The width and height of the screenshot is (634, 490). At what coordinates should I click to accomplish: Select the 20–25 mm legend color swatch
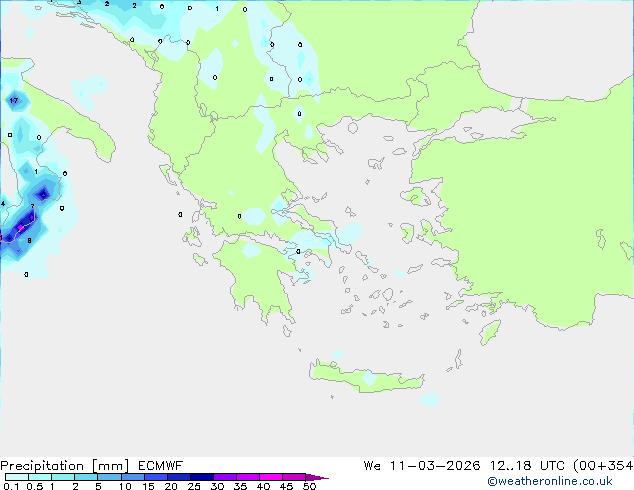tap(178, 477)
